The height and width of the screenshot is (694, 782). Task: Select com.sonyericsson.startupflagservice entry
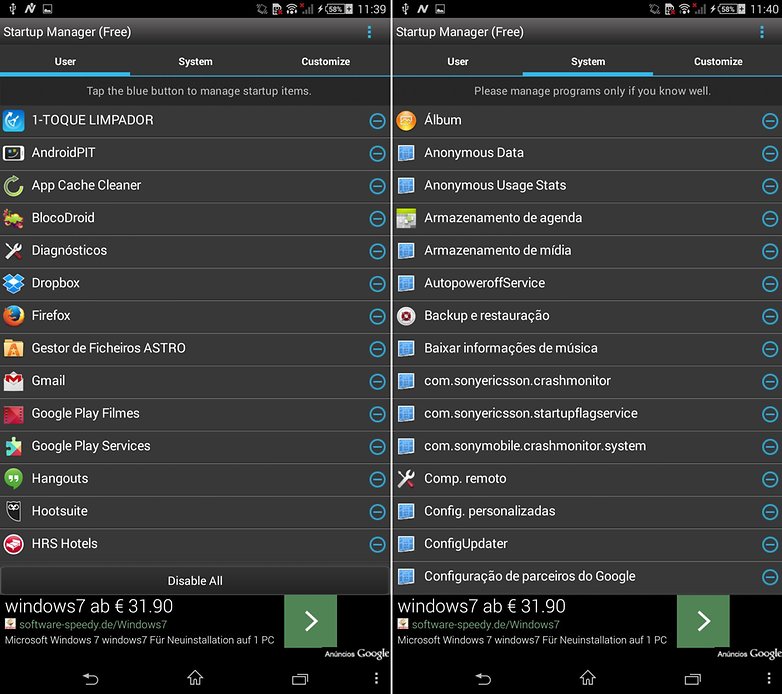pyautogui.click(x=587, y=414)
